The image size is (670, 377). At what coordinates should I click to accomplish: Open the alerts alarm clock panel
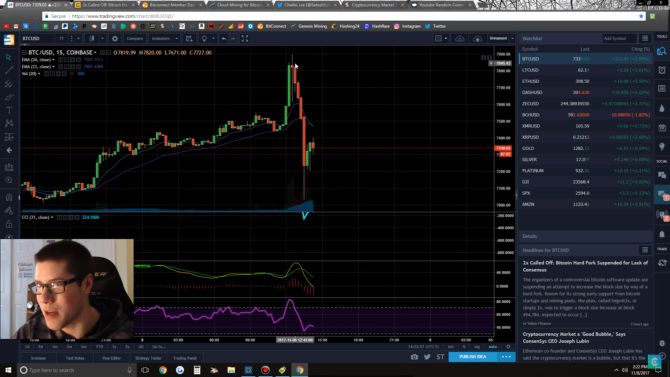pos(661,70)
